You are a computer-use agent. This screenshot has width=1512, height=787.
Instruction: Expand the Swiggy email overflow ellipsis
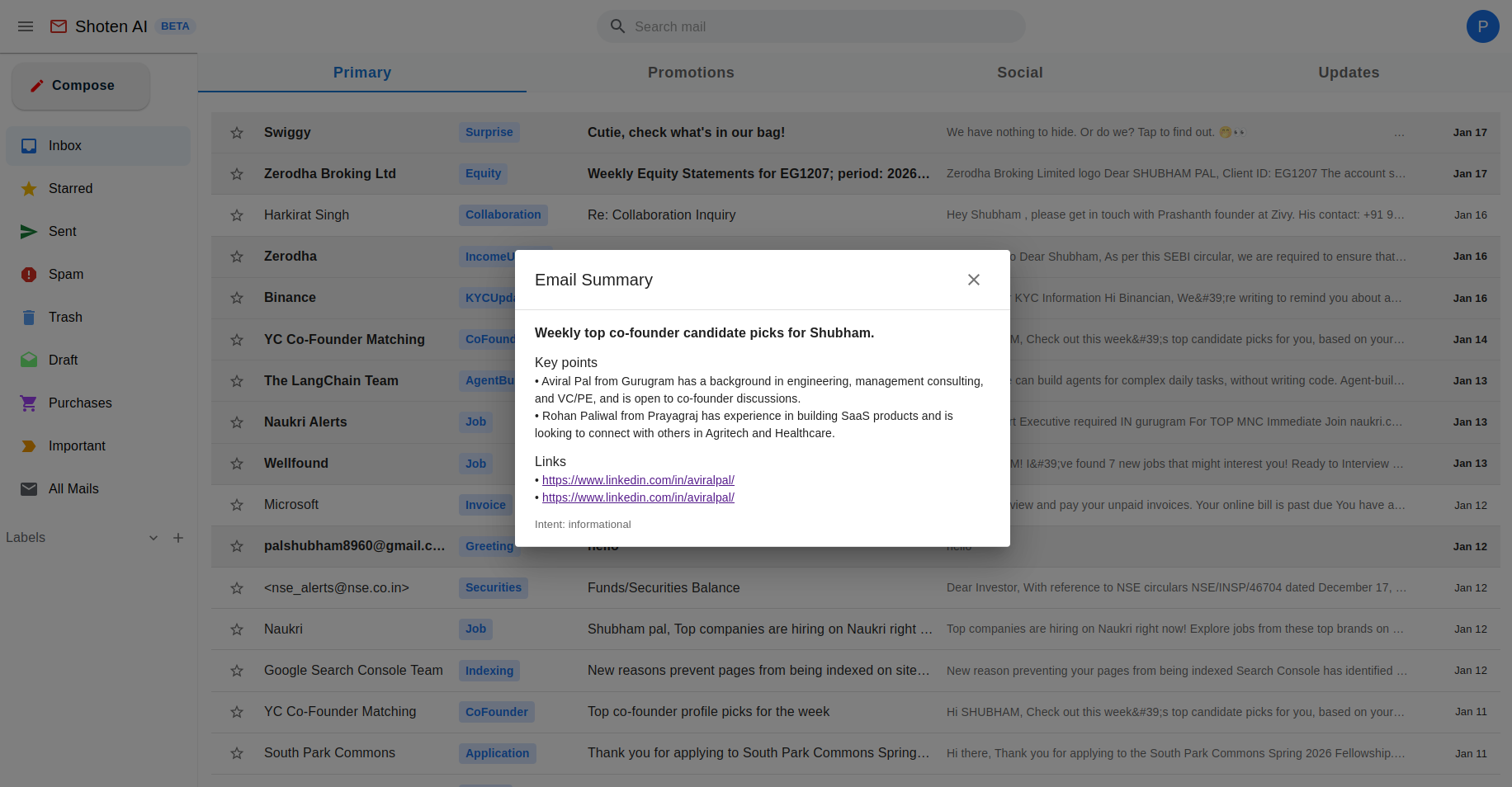[1399, 132]
